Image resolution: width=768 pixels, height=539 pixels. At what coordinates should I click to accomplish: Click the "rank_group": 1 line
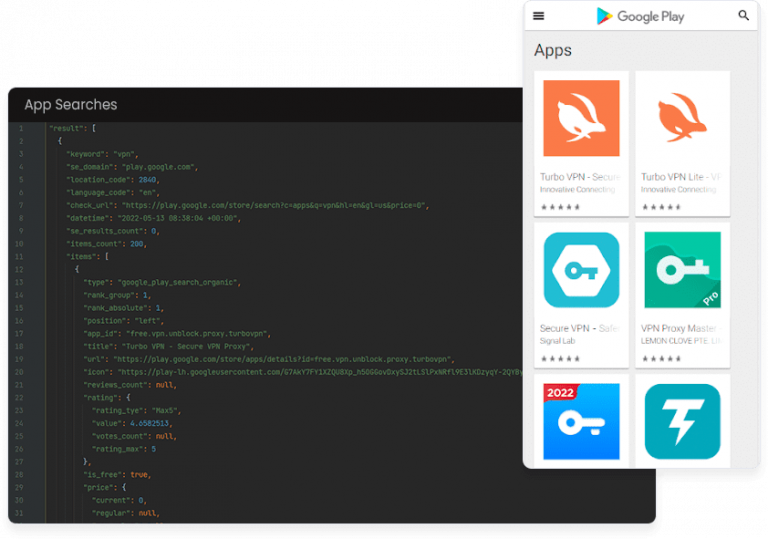pos(117,295)
